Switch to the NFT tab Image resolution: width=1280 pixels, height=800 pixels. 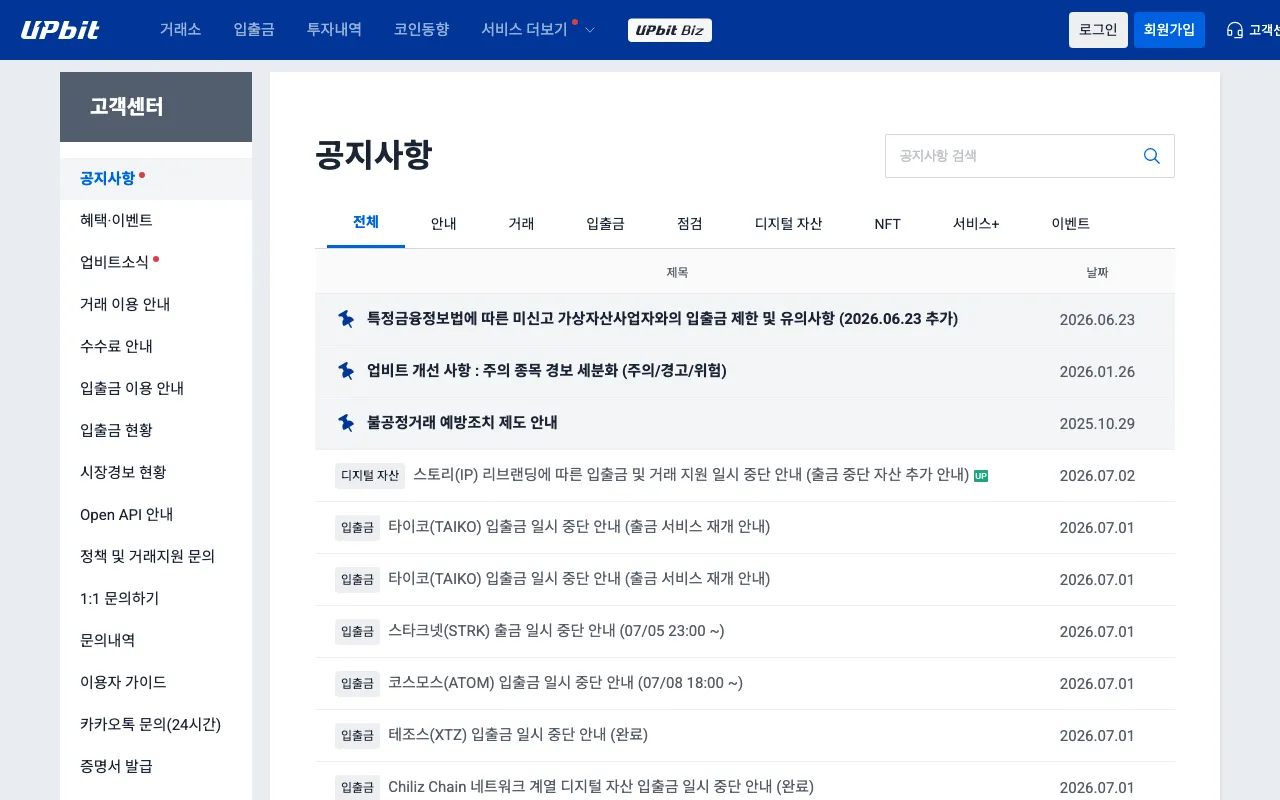(887, 224)
